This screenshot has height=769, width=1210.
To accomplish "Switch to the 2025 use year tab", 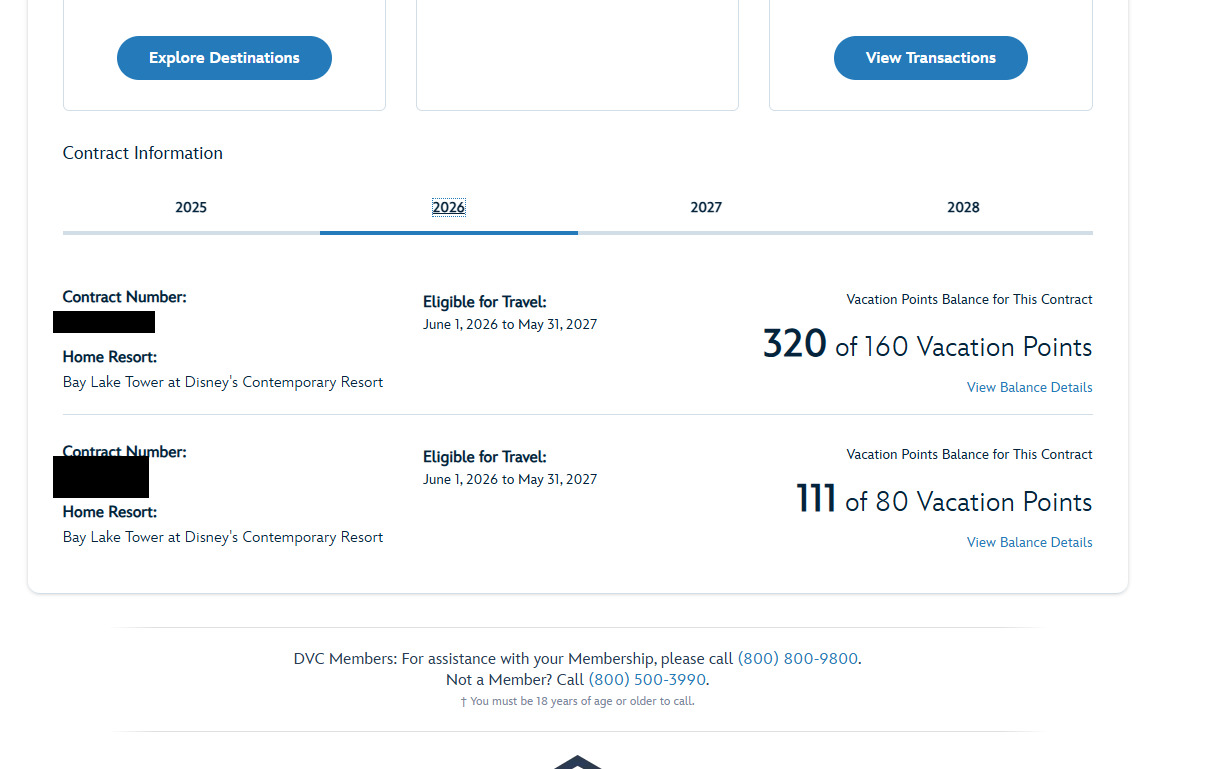I will click(x=191, y=208).
